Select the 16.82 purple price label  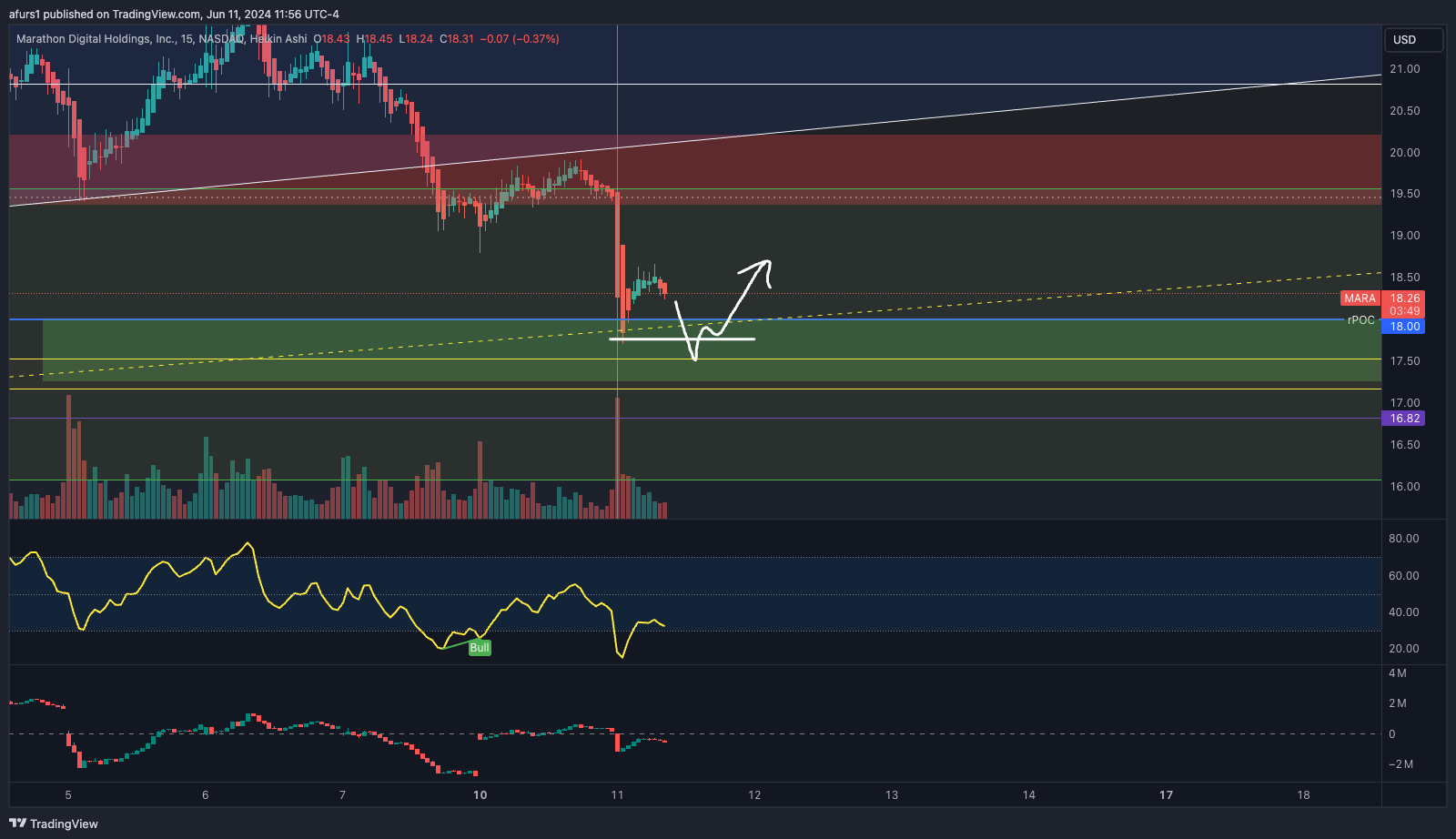pos(1404,419)
